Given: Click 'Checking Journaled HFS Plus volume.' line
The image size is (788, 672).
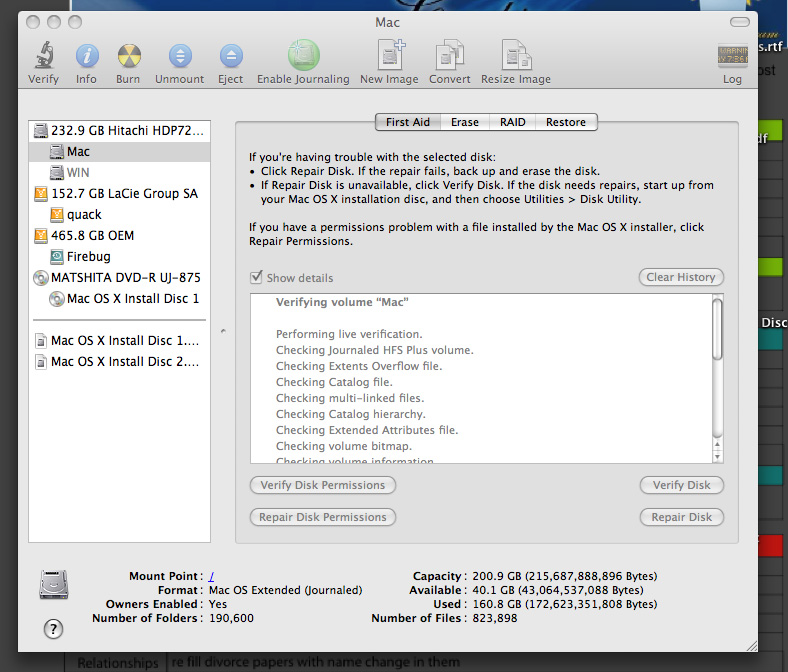Looking at the screenshot, I should point(374,350).
